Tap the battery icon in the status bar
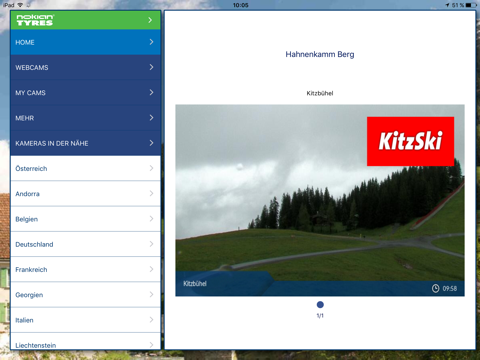 click(471, 5)
